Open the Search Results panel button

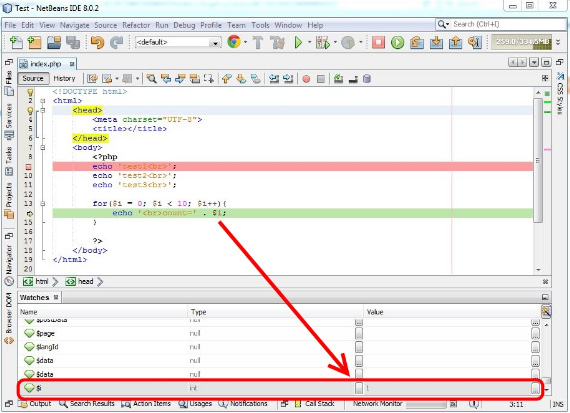pyautogui.click(x=87, y=404)
